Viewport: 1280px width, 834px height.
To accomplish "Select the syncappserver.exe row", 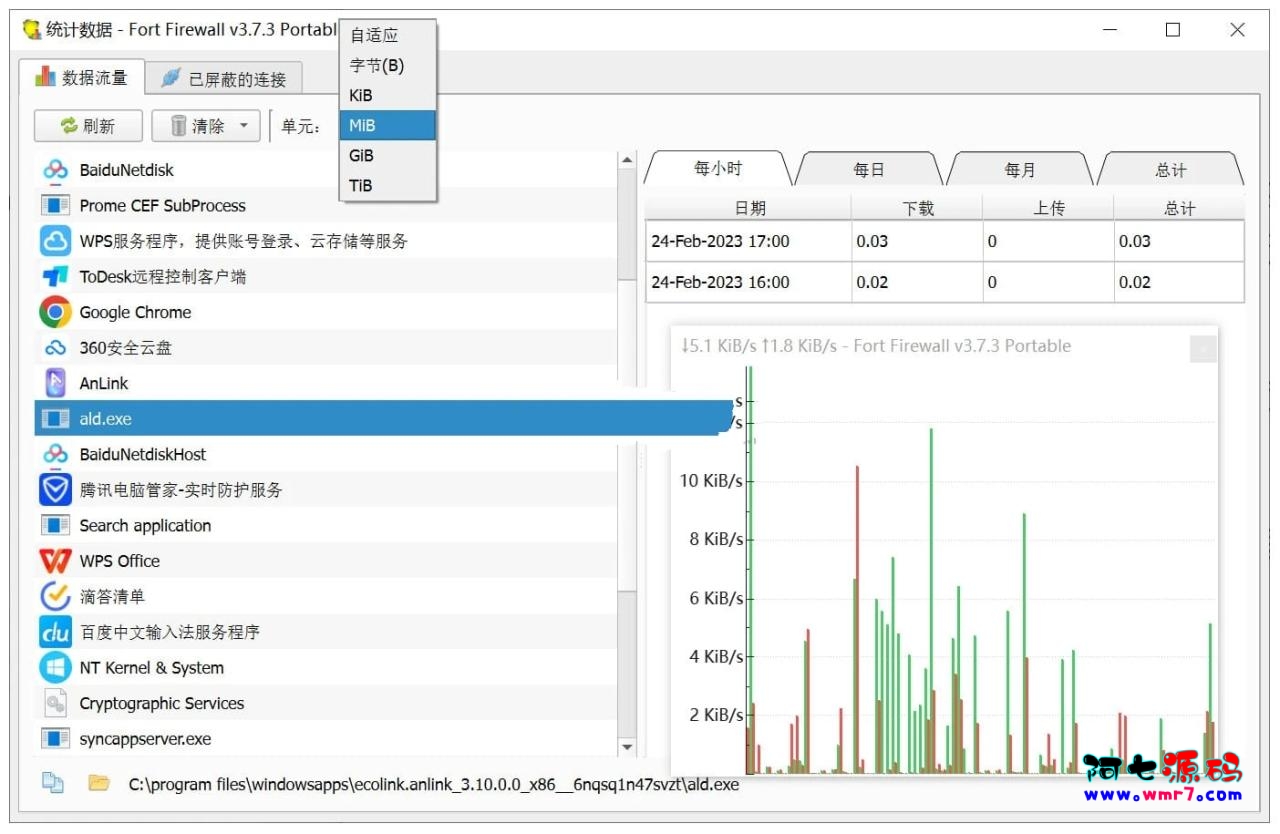I will coord(326,739).
